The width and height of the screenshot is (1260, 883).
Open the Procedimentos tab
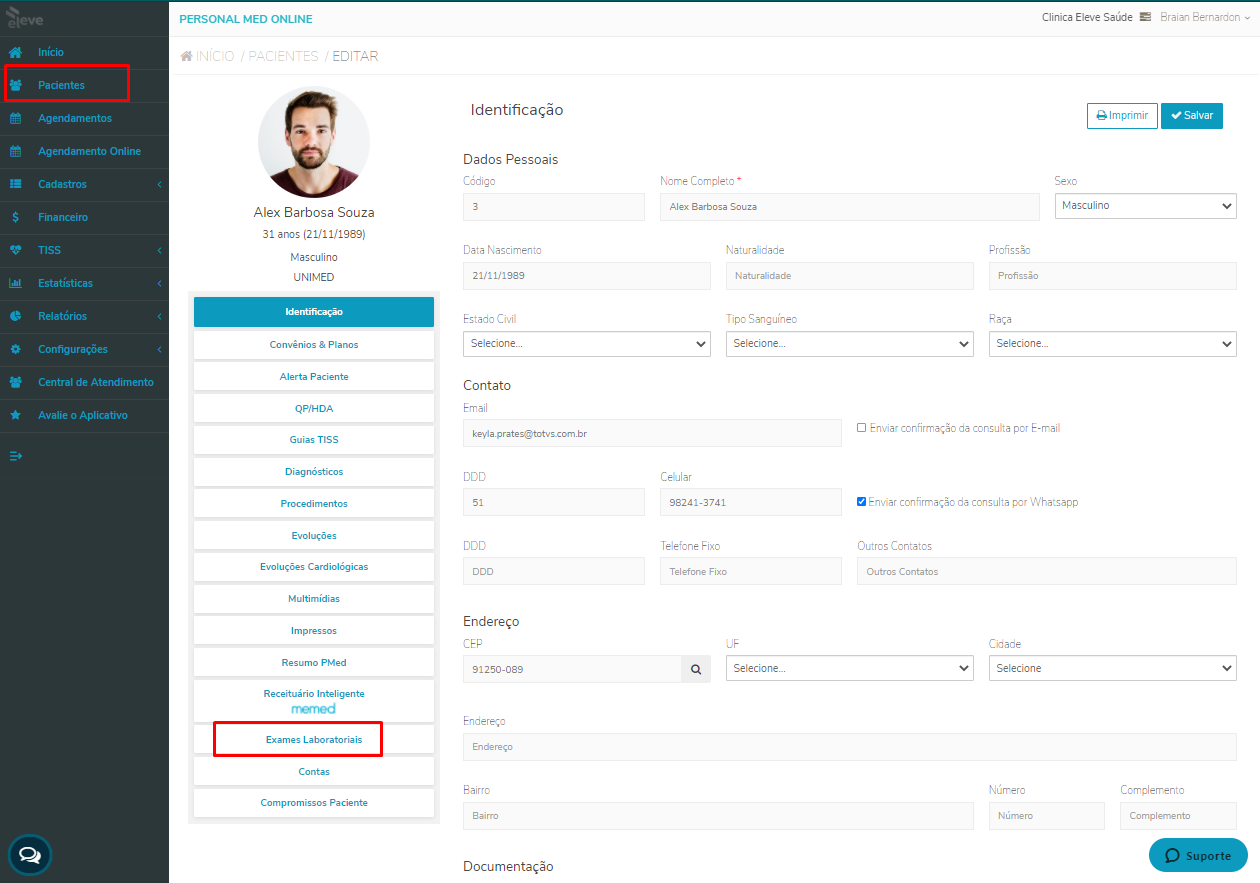click(x=314, y=503)
